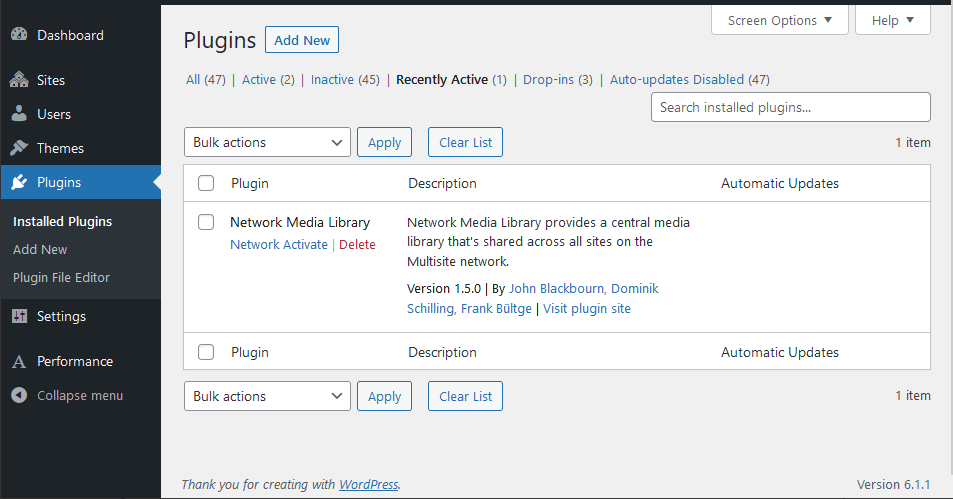Open Add New submenu item in sidebar
Image resolution: width=953 pixels, height=499 pixels.
(x=40, y=249)
